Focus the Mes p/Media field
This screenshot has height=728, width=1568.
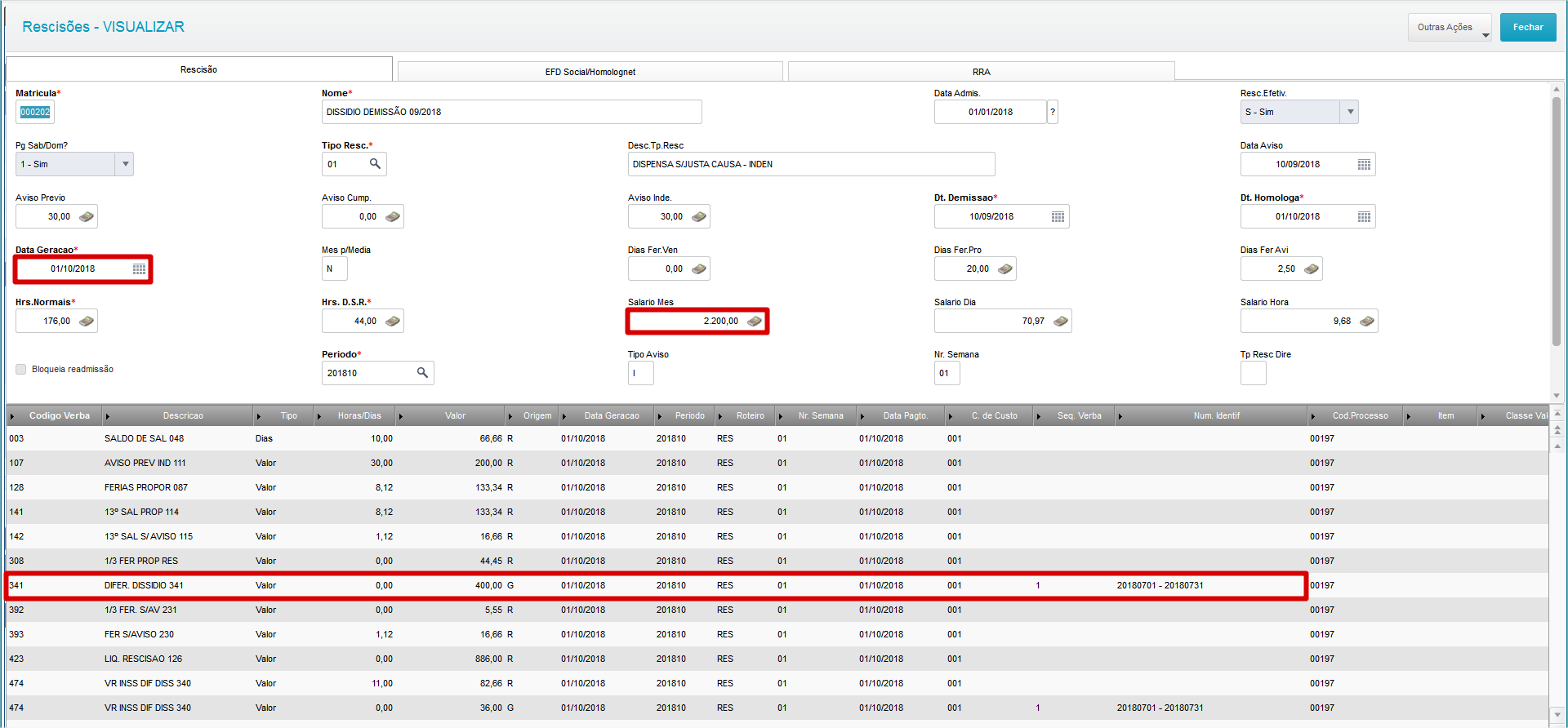click(334, 269)
